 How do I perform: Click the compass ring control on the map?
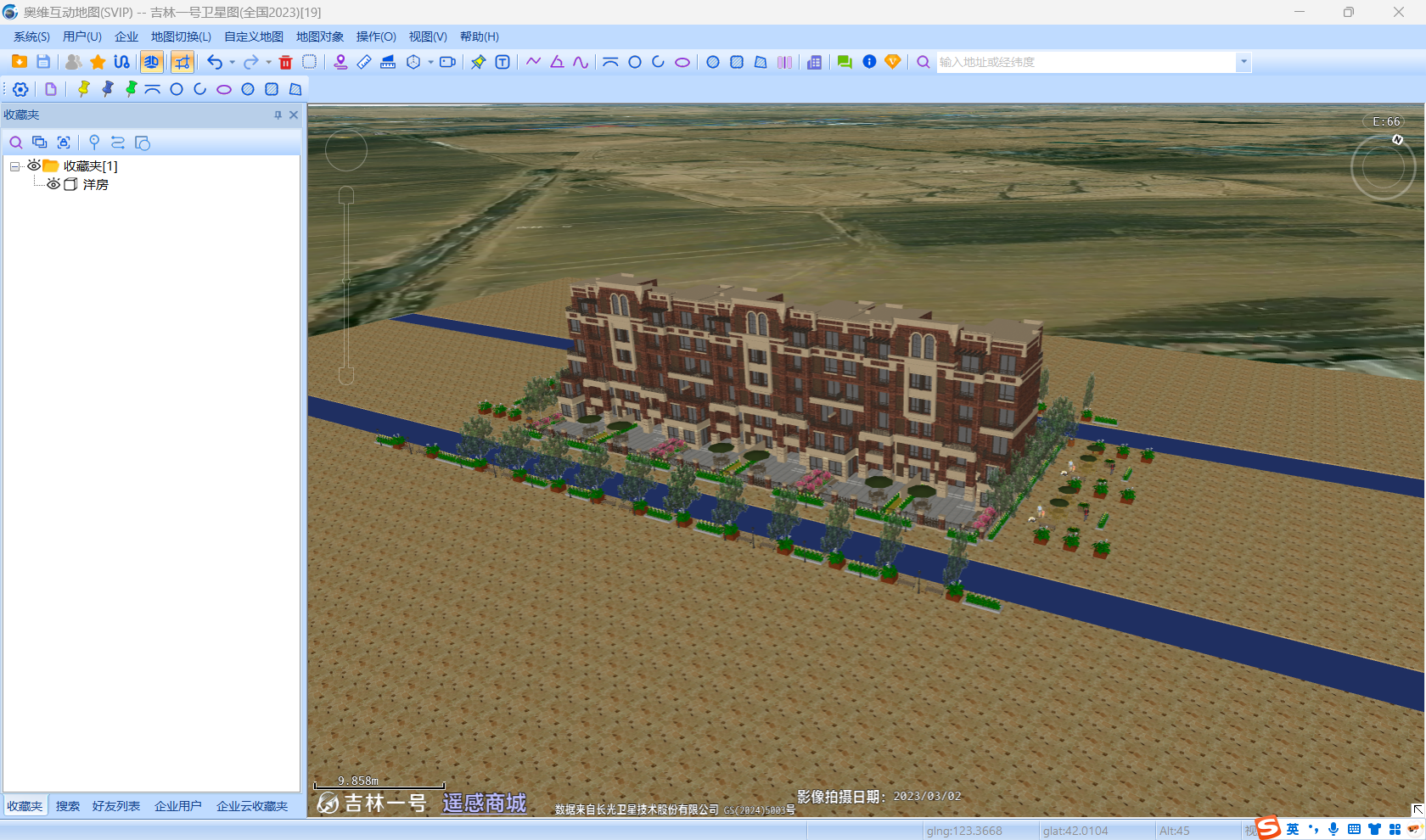[1384, 167]
